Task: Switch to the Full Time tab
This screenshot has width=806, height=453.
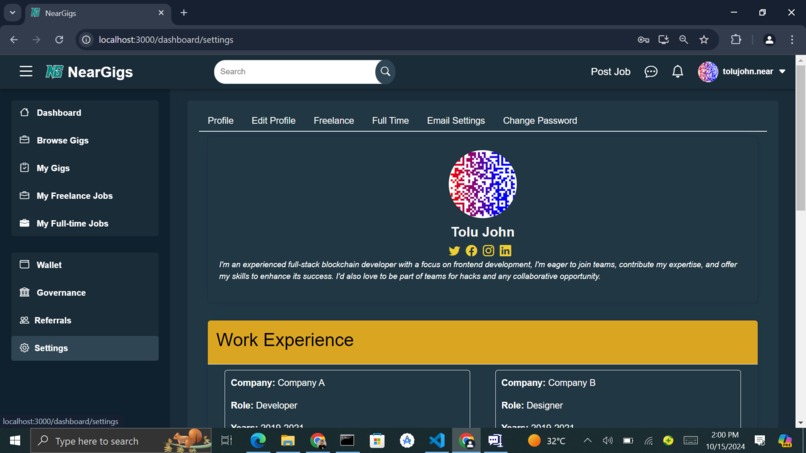Action: (390, 120)
